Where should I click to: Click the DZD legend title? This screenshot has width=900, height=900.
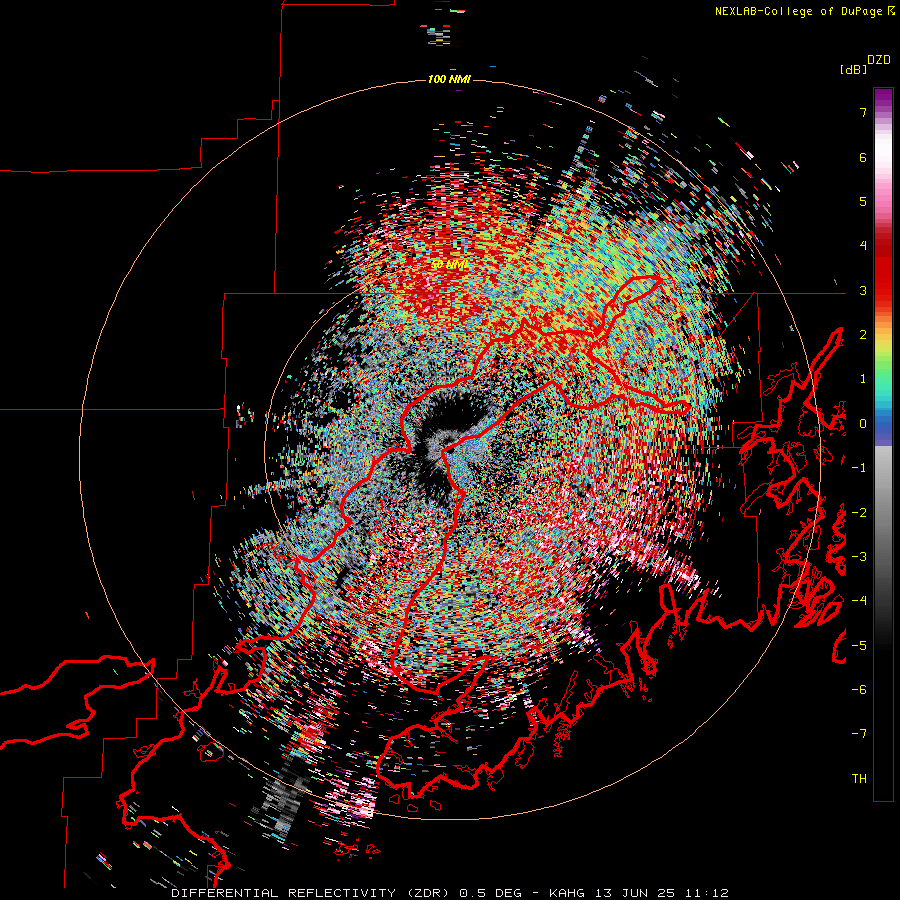tap(879, 60)
